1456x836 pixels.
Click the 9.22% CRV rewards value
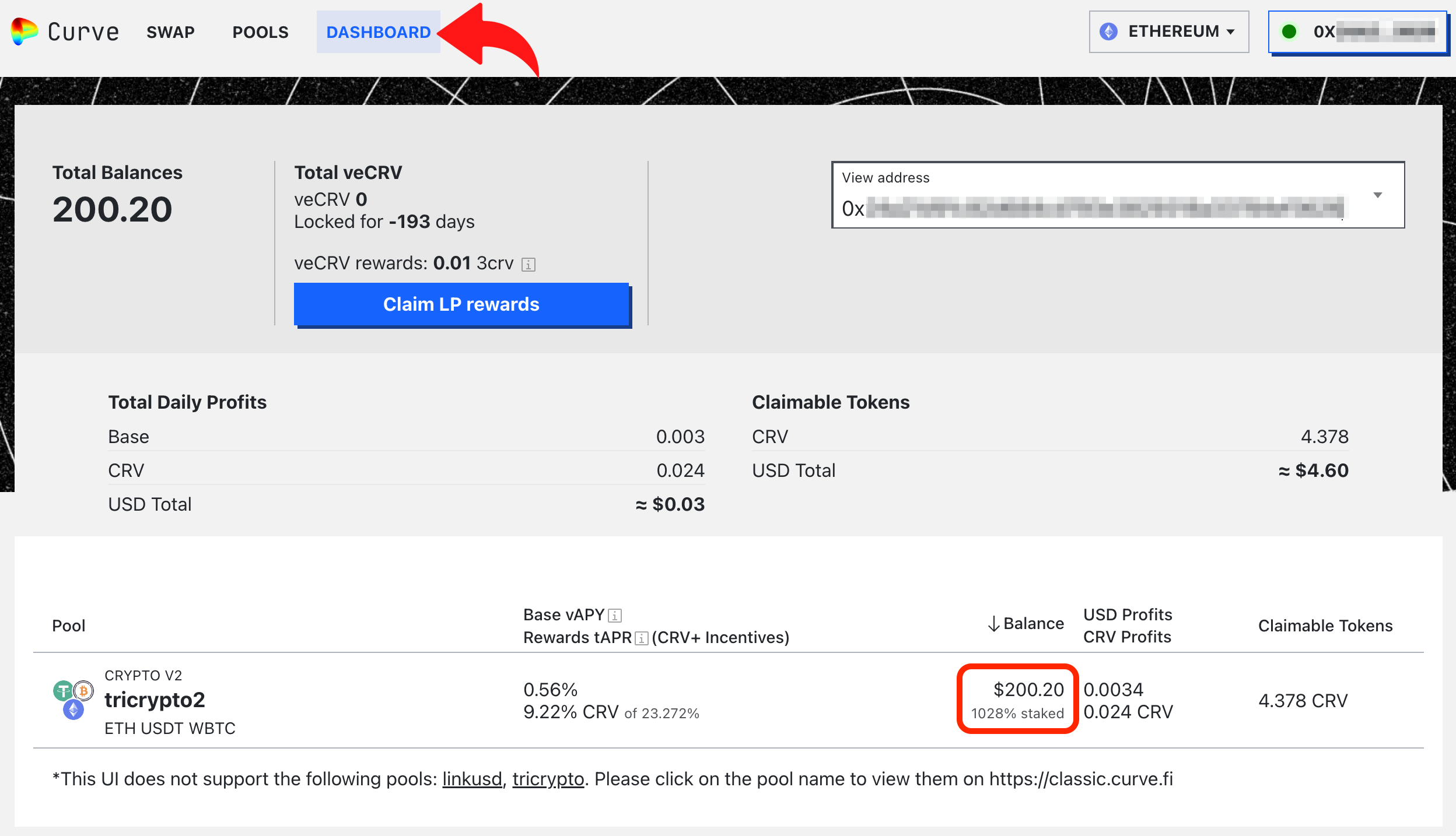point(570,712)
